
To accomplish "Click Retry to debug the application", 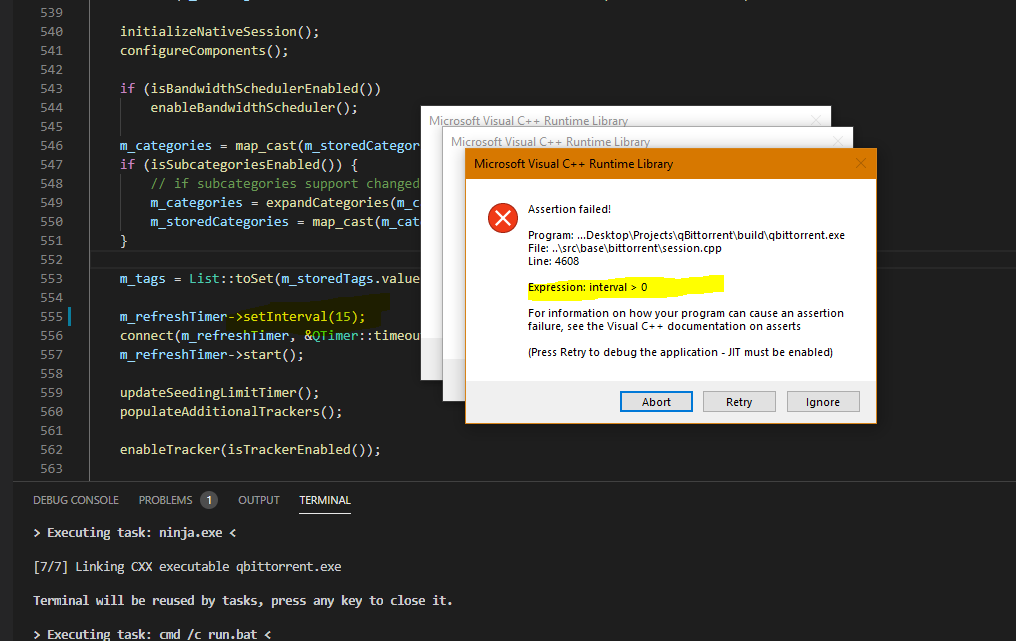I will click(739, 401).
